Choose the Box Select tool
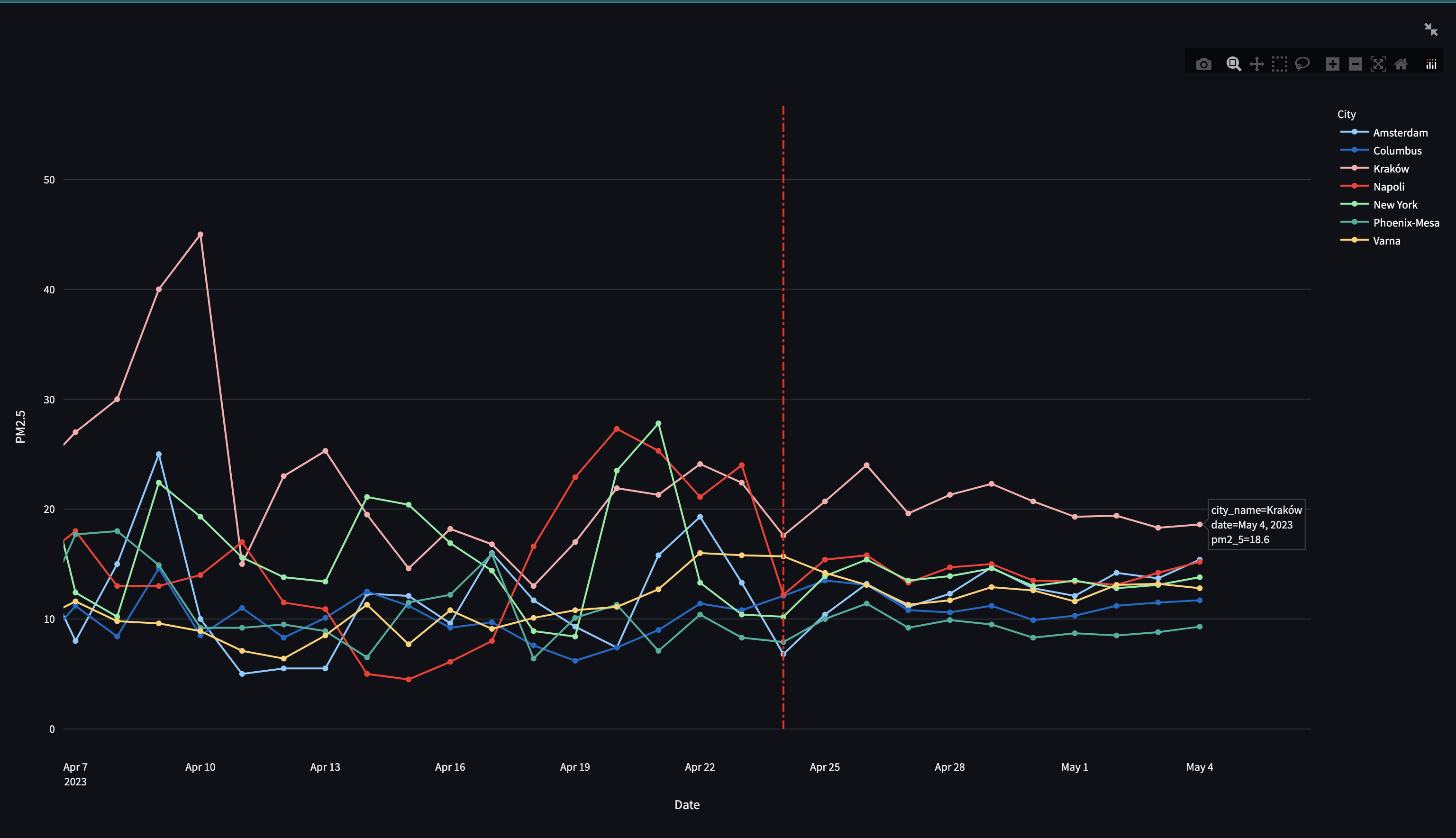This screenshot has height=838, width=1456. pos(1279,64)
